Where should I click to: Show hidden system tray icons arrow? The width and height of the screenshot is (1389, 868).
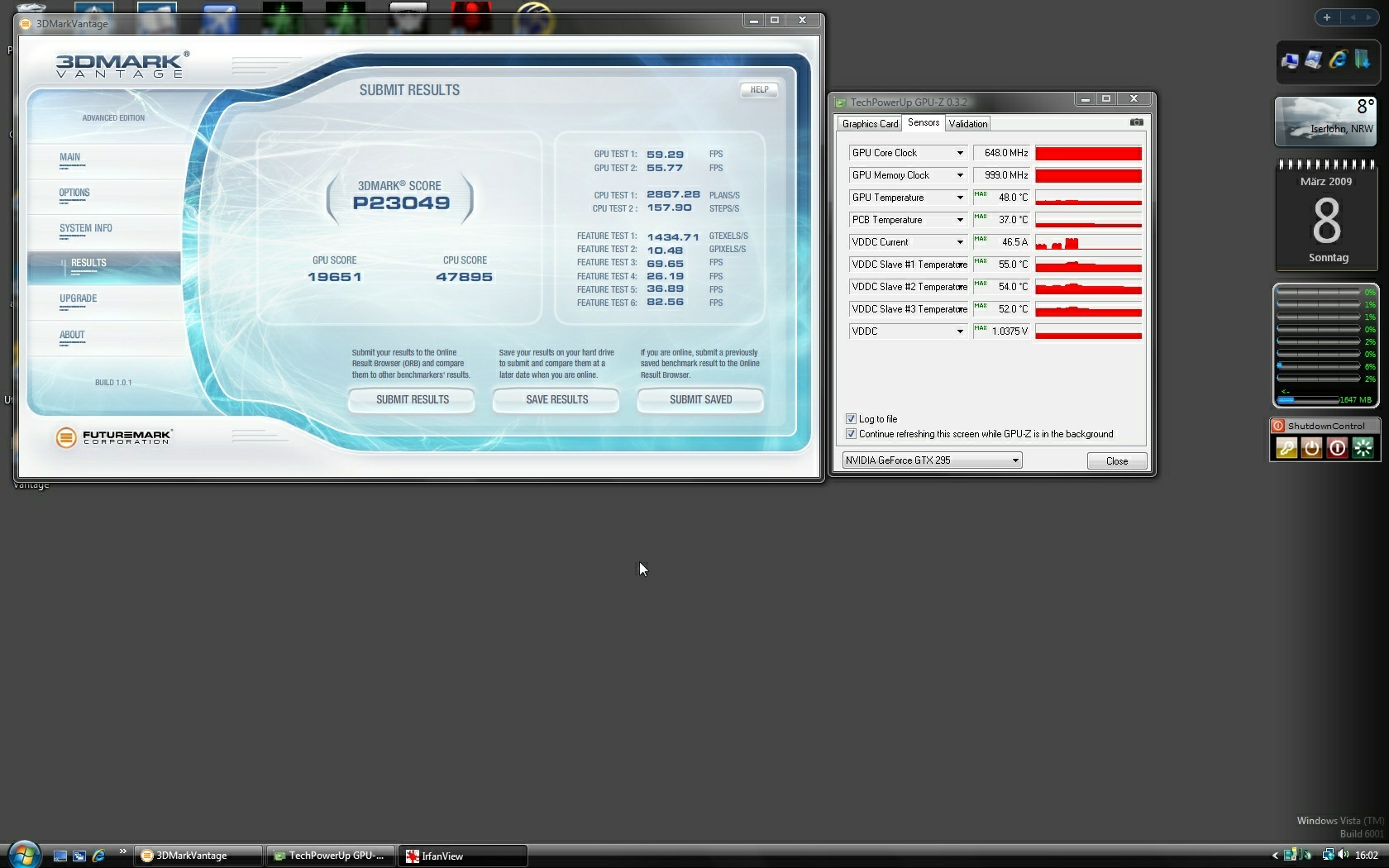(1275, 856)
